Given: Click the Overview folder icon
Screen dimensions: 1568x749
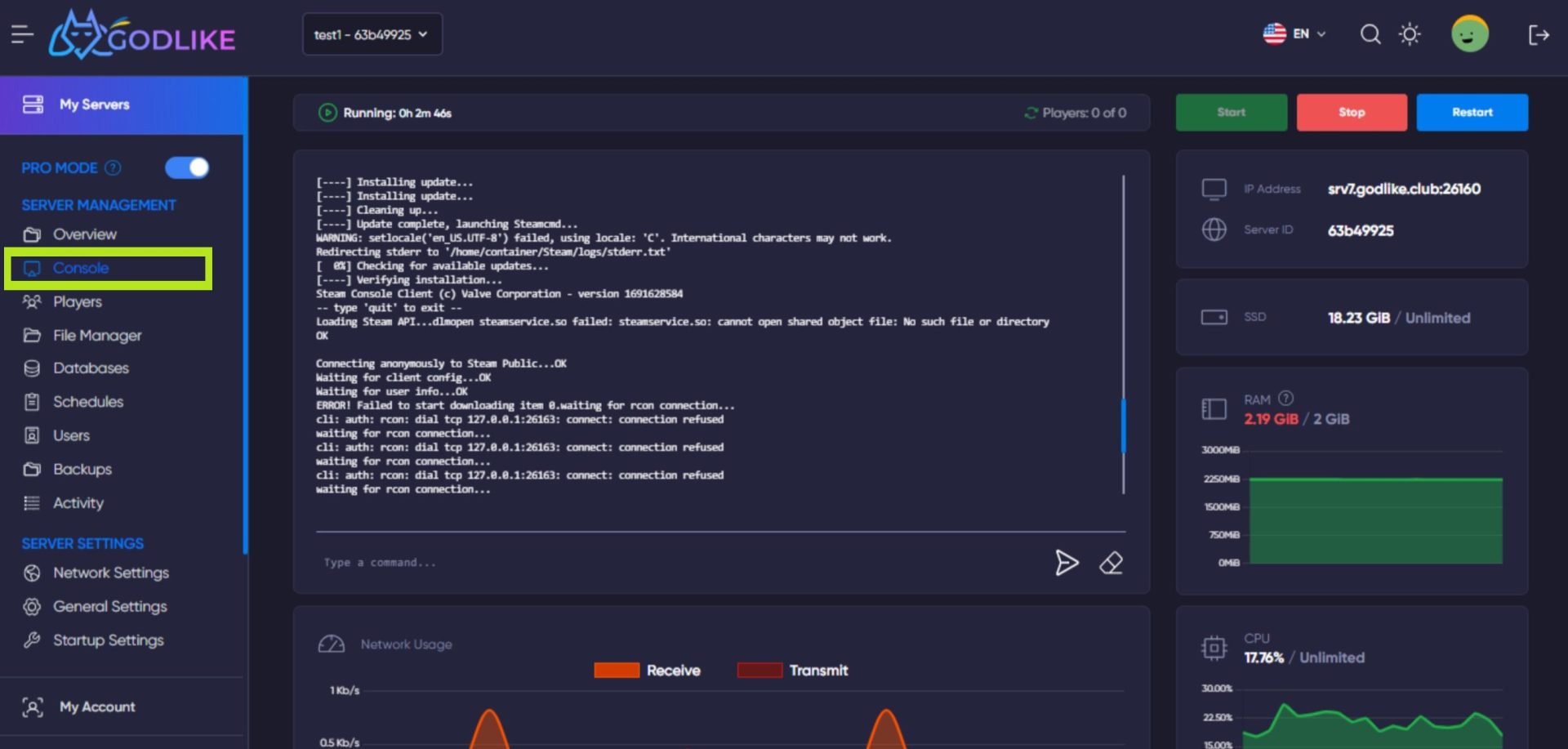Looking at the screenshot, I should pos(32,234).
